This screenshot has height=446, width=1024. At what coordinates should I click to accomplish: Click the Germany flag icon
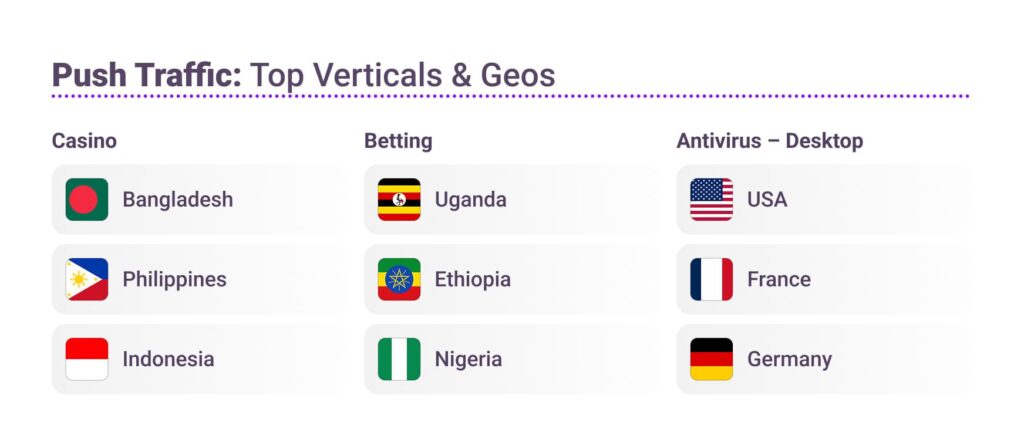711,359
